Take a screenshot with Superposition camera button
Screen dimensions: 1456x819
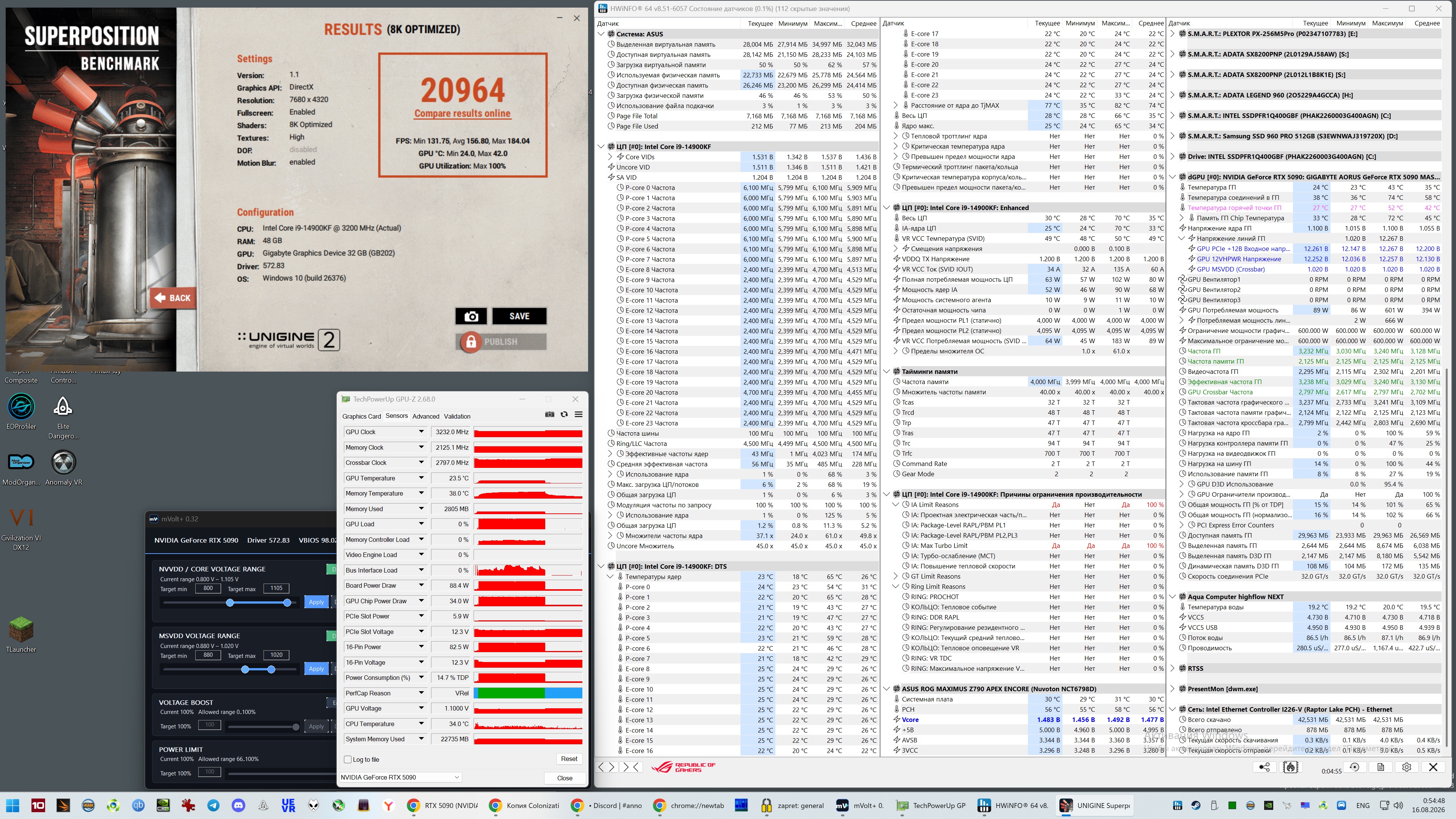click(x=471, y=316)
